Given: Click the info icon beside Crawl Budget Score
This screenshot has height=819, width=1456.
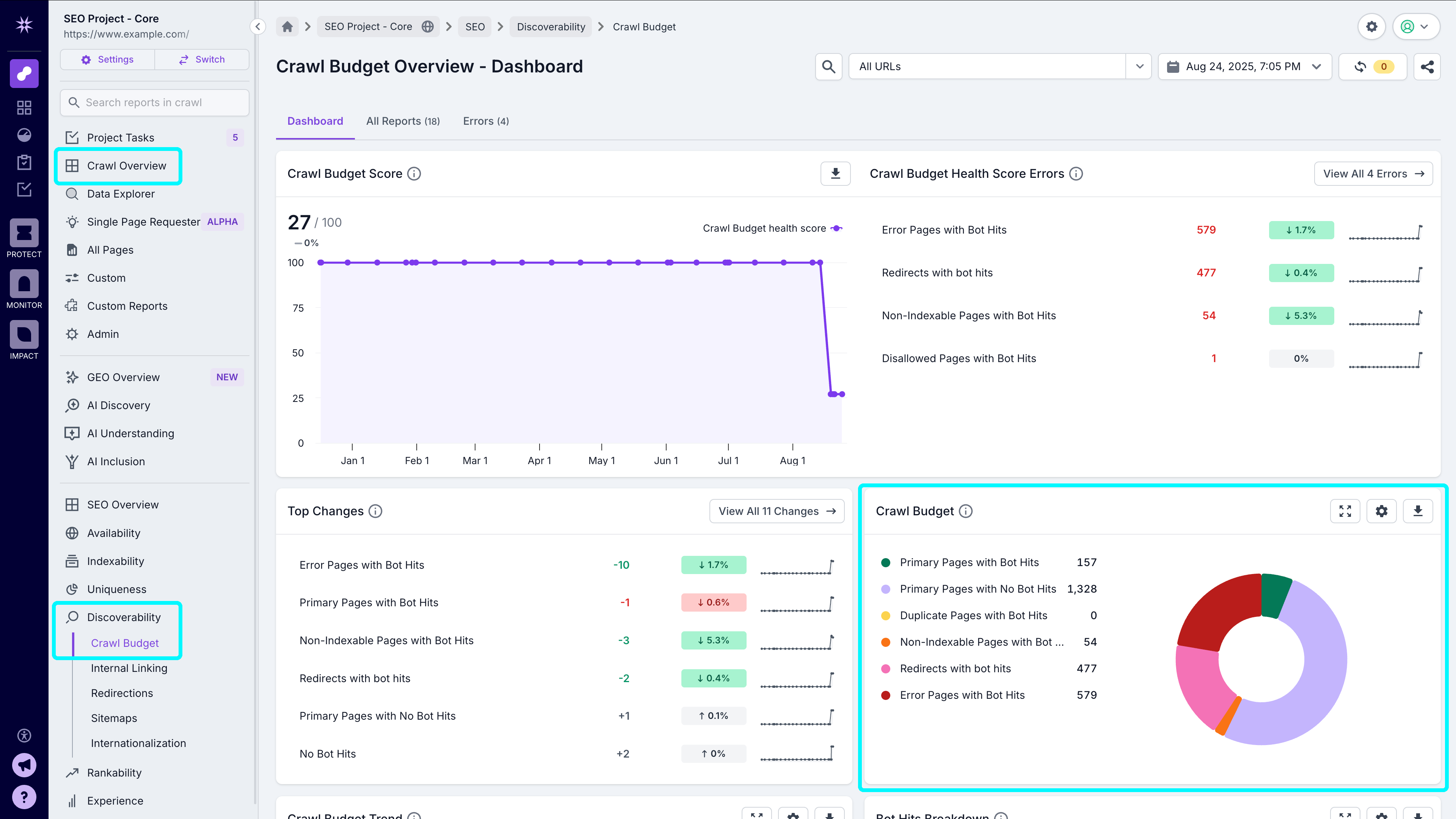Looking at the screenshot, I should [414, 174].
